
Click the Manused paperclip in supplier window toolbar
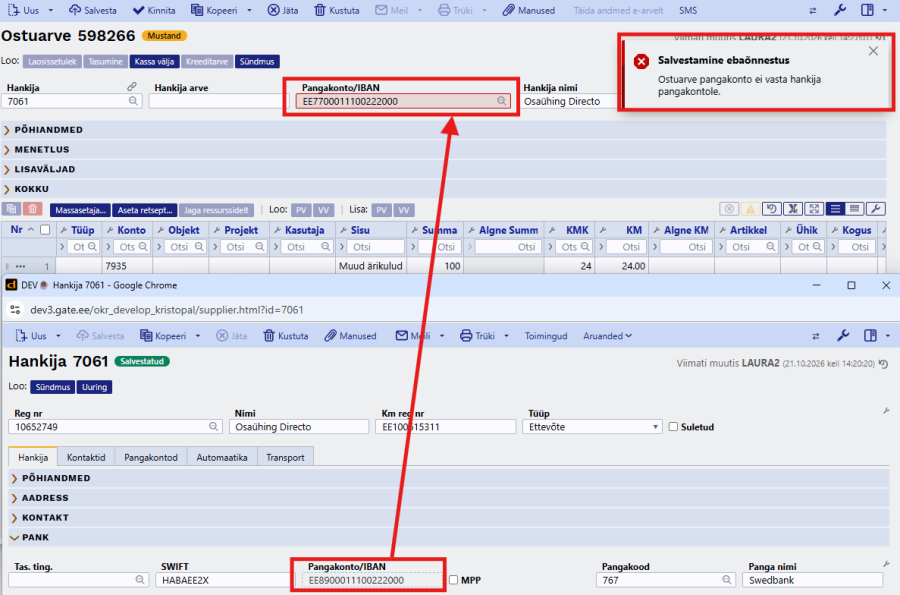329,336
